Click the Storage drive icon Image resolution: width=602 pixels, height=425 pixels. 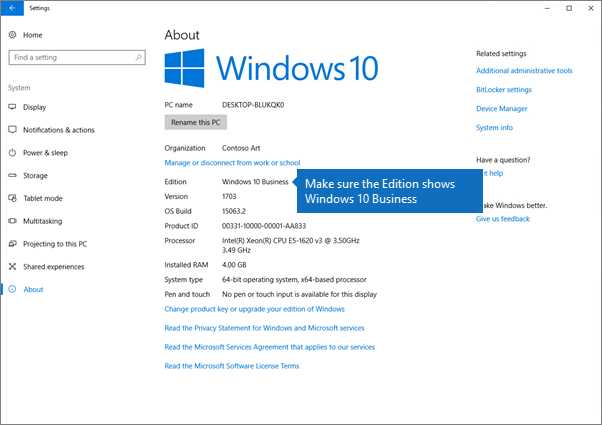point(12,175)
